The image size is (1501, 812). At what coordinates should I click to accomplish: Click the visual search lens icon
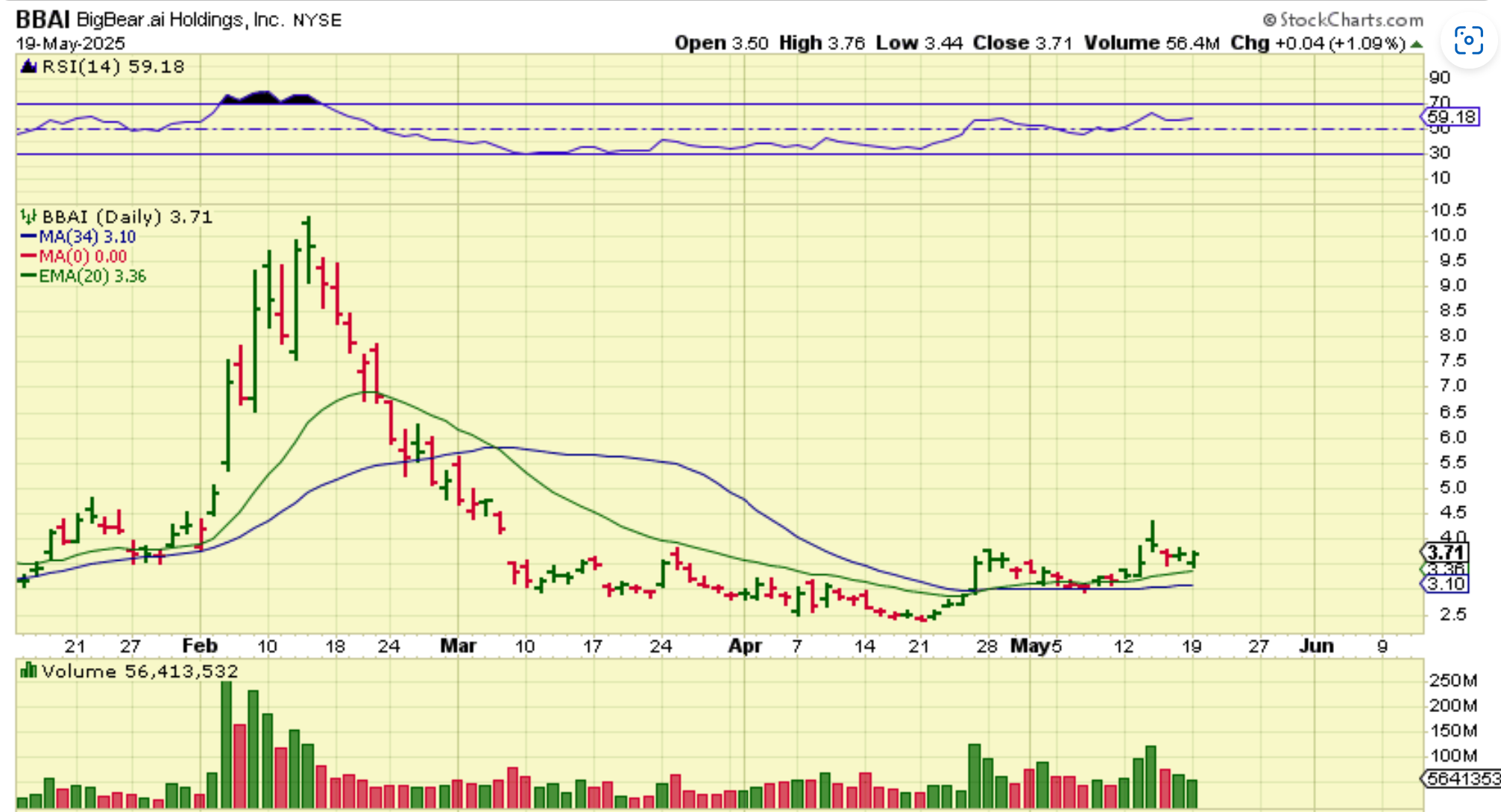pos(1468,40)
